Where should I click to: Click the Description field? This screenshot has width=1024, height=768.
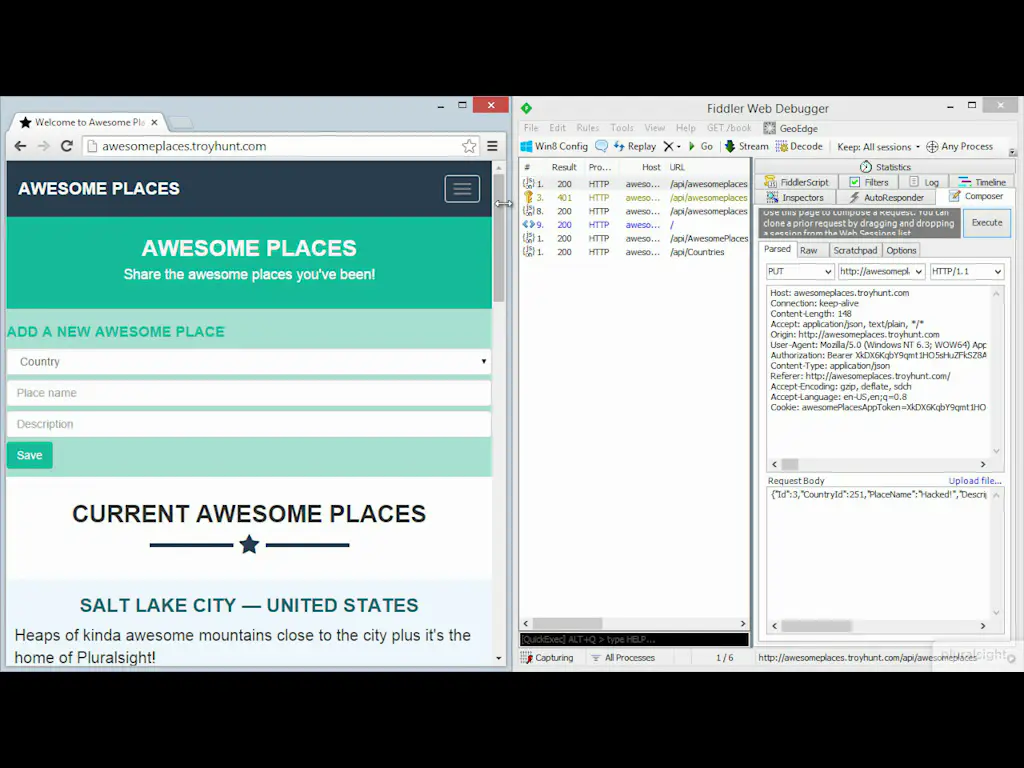pos(249,424)
